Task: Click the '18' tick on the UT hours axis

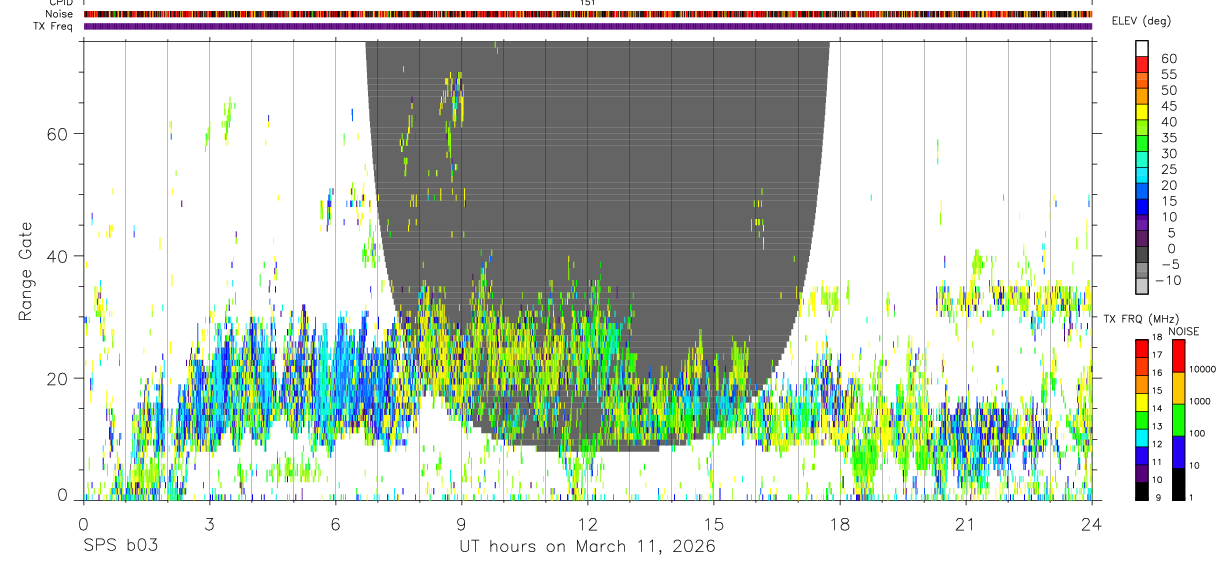Action: click(x=840, y=523)
